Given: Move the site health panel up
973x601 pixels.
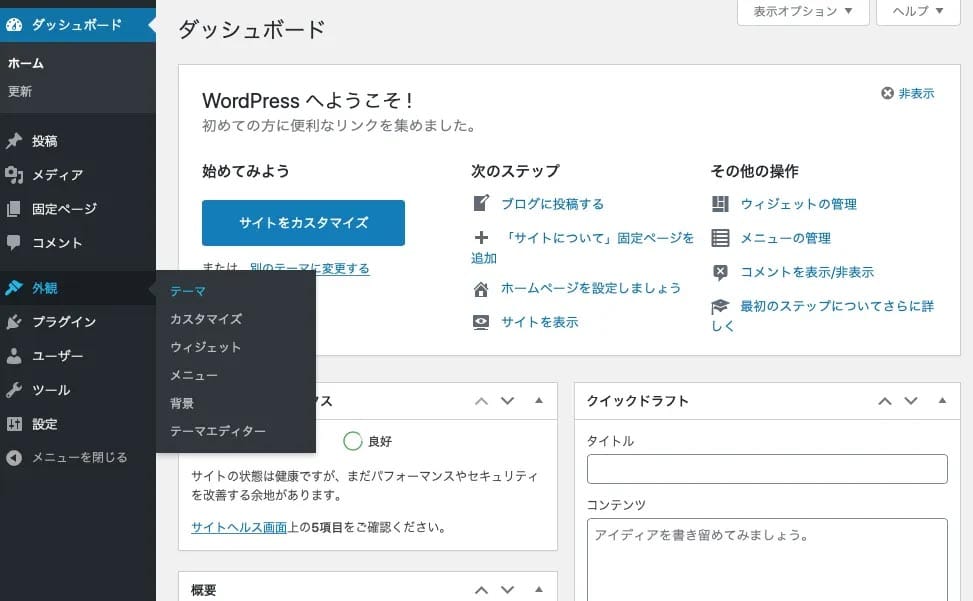Looking at the screenshot, I should pos(482,401).
